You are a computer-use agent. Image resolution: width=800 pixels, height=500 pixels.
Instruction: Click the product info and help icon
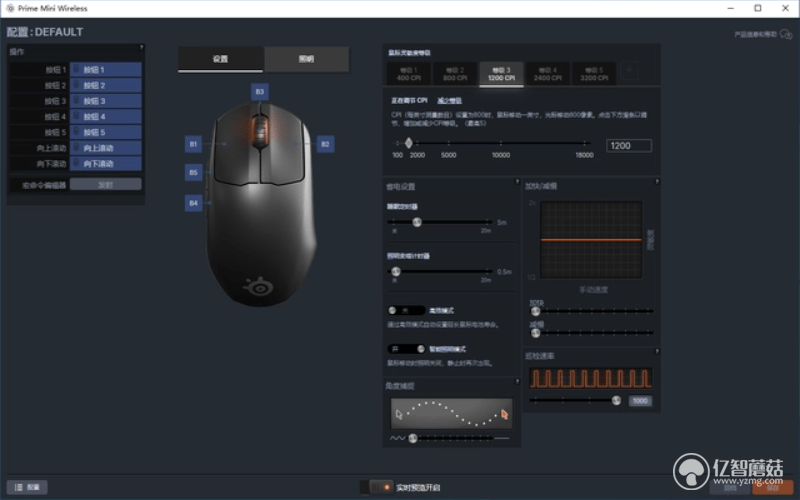786,35
